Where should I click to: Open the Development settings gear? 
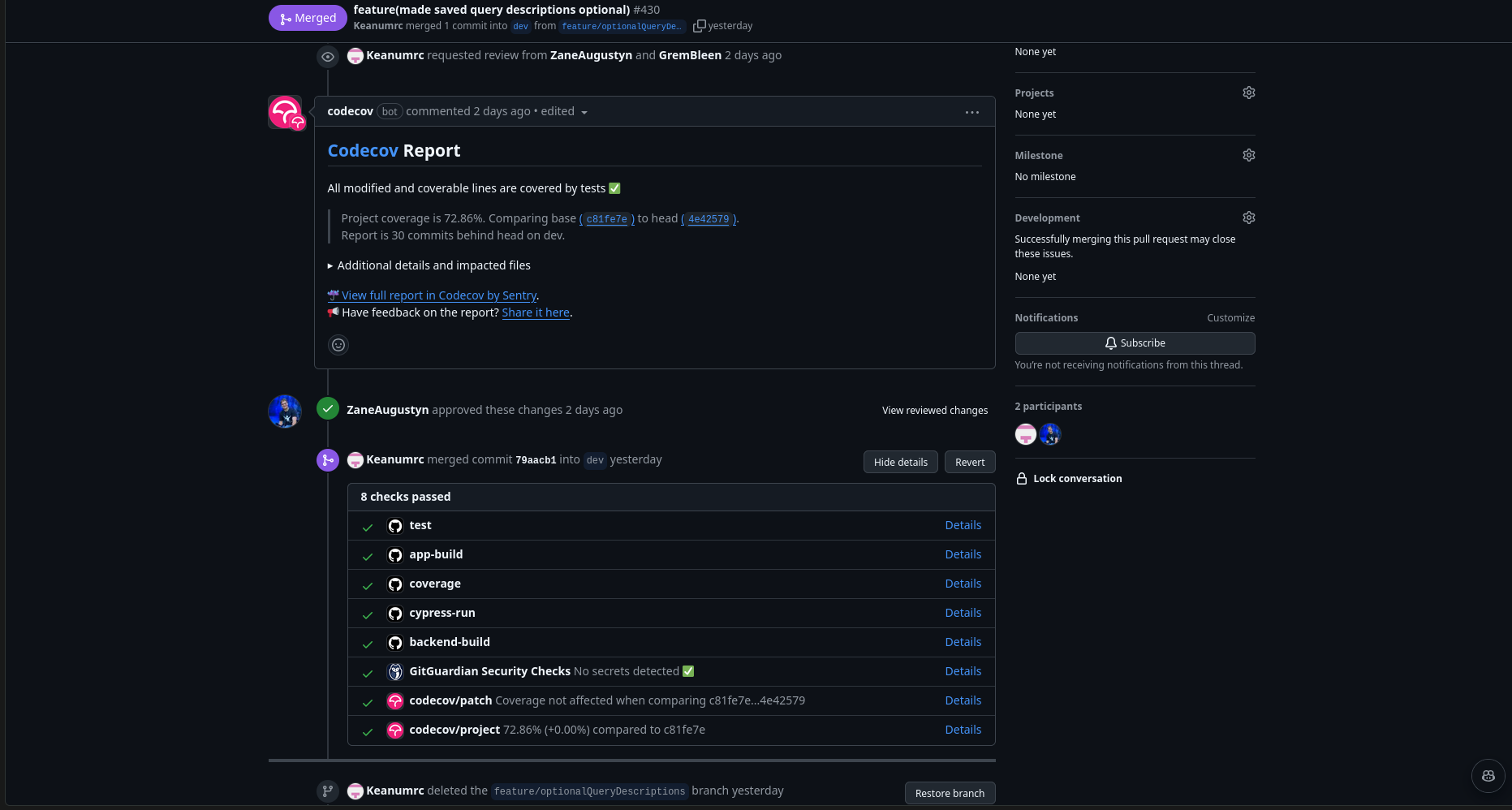click(x=1249, y=218)
